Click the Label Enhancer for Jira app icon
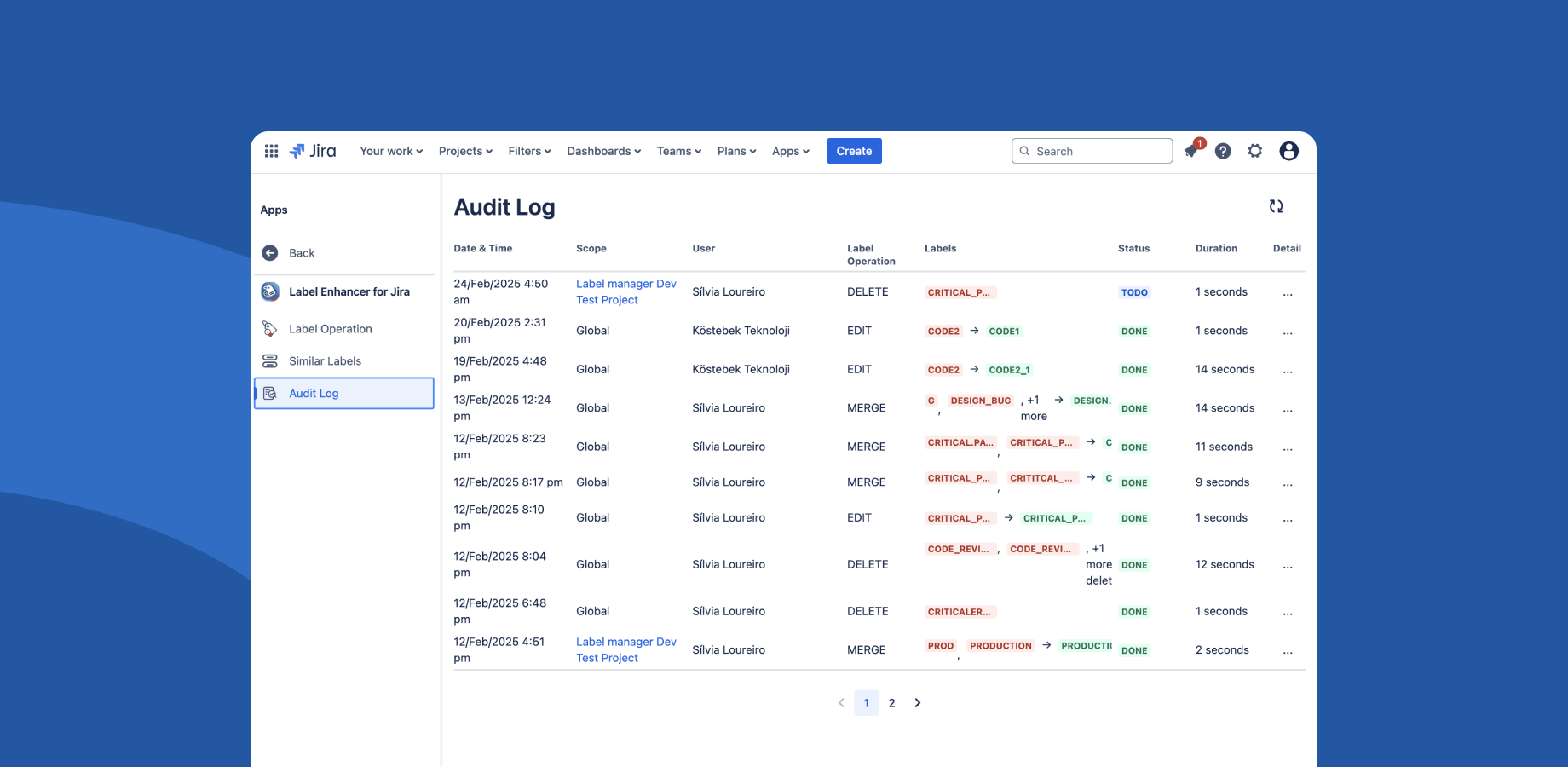Viewport: 1568px width, 767px height. click(x=270, y=291)
